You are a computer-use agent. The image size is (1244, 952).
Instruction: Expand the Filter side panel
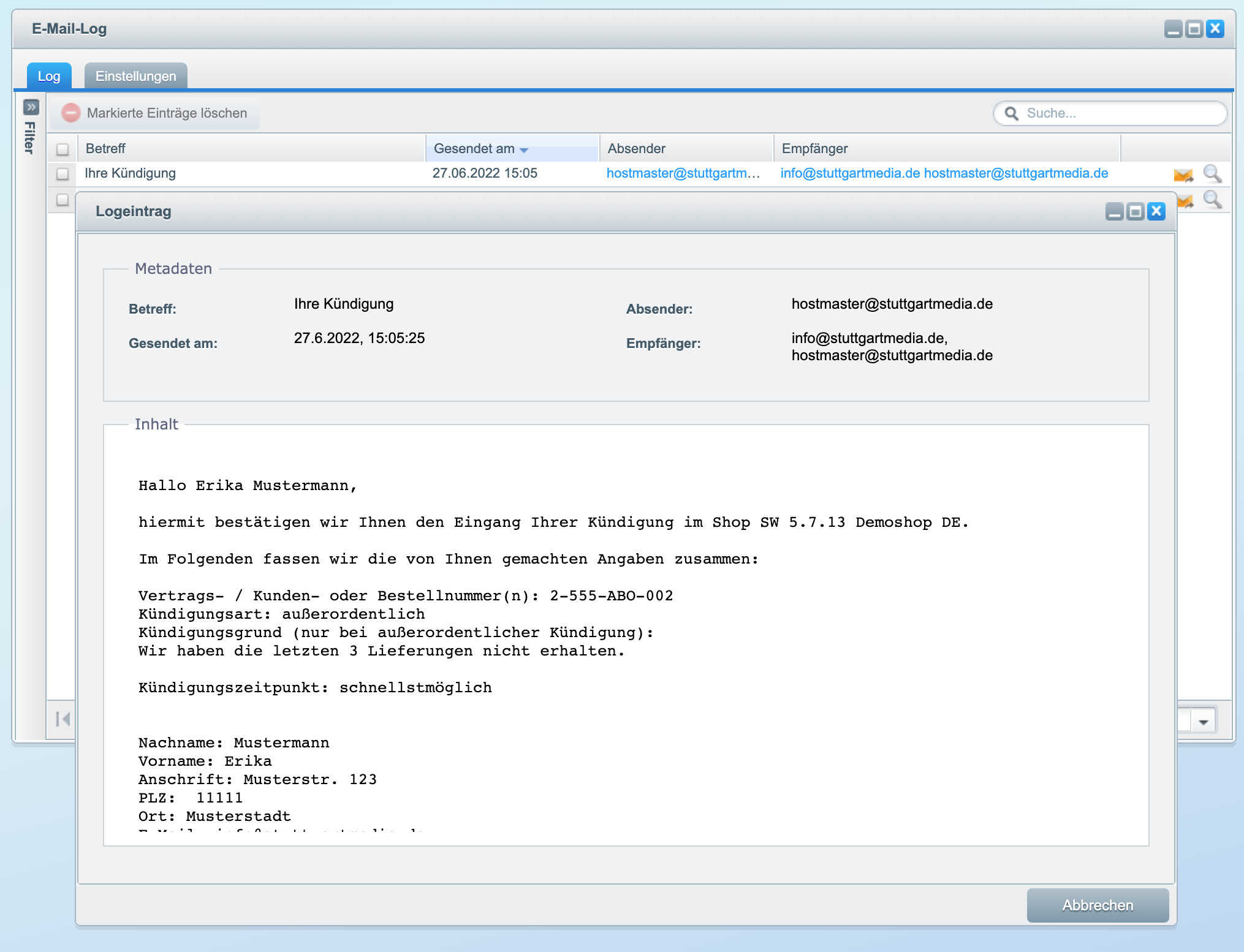tap(31, 107)
